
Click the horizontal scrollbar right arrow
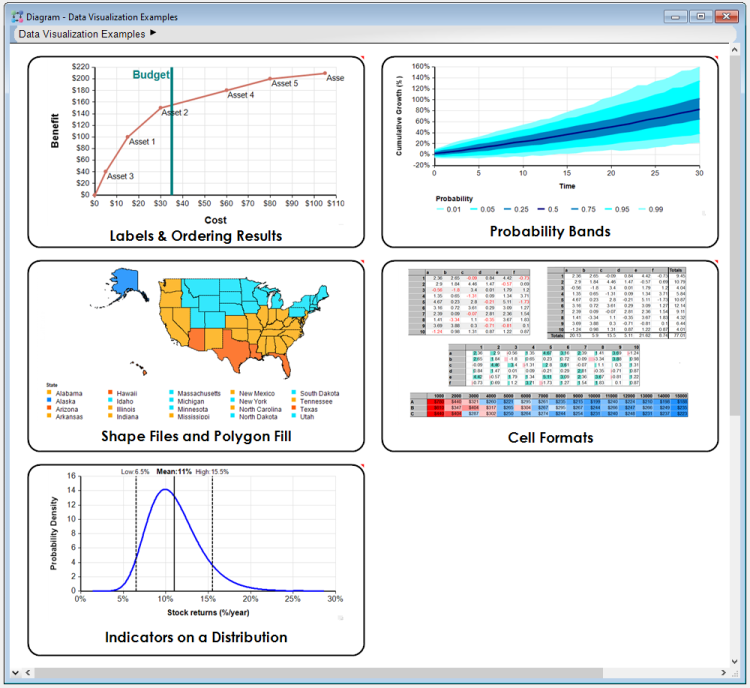click(723, 673)
